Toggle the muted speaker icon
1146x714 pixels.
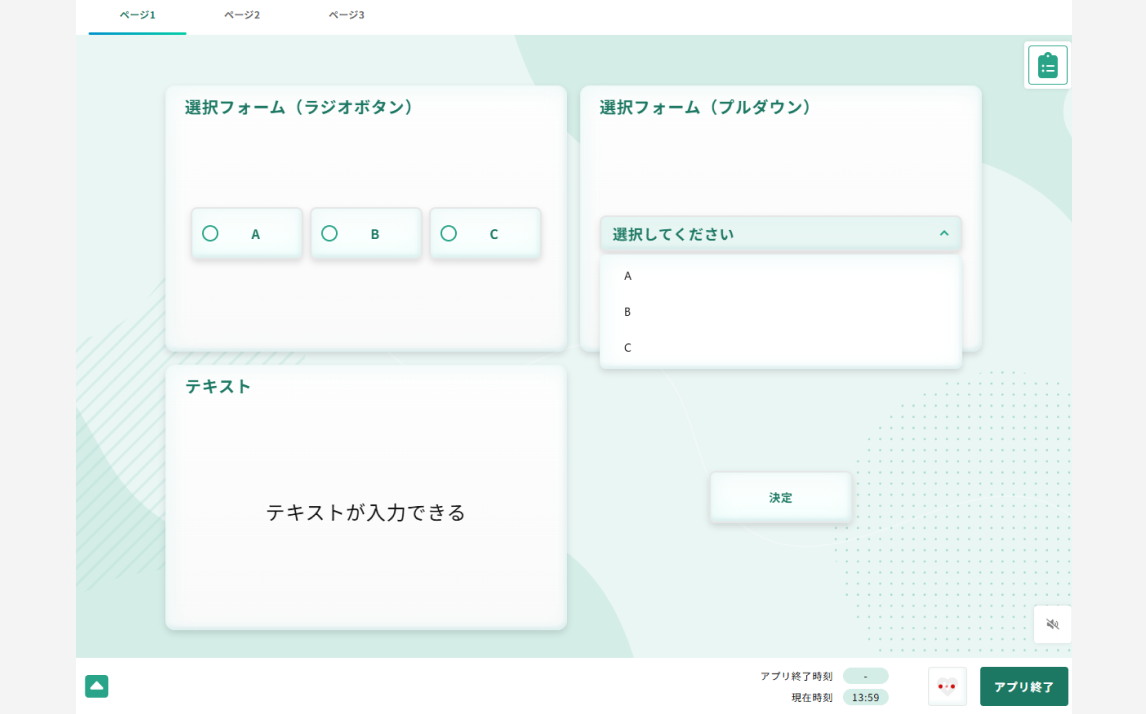coord(1052,624)
